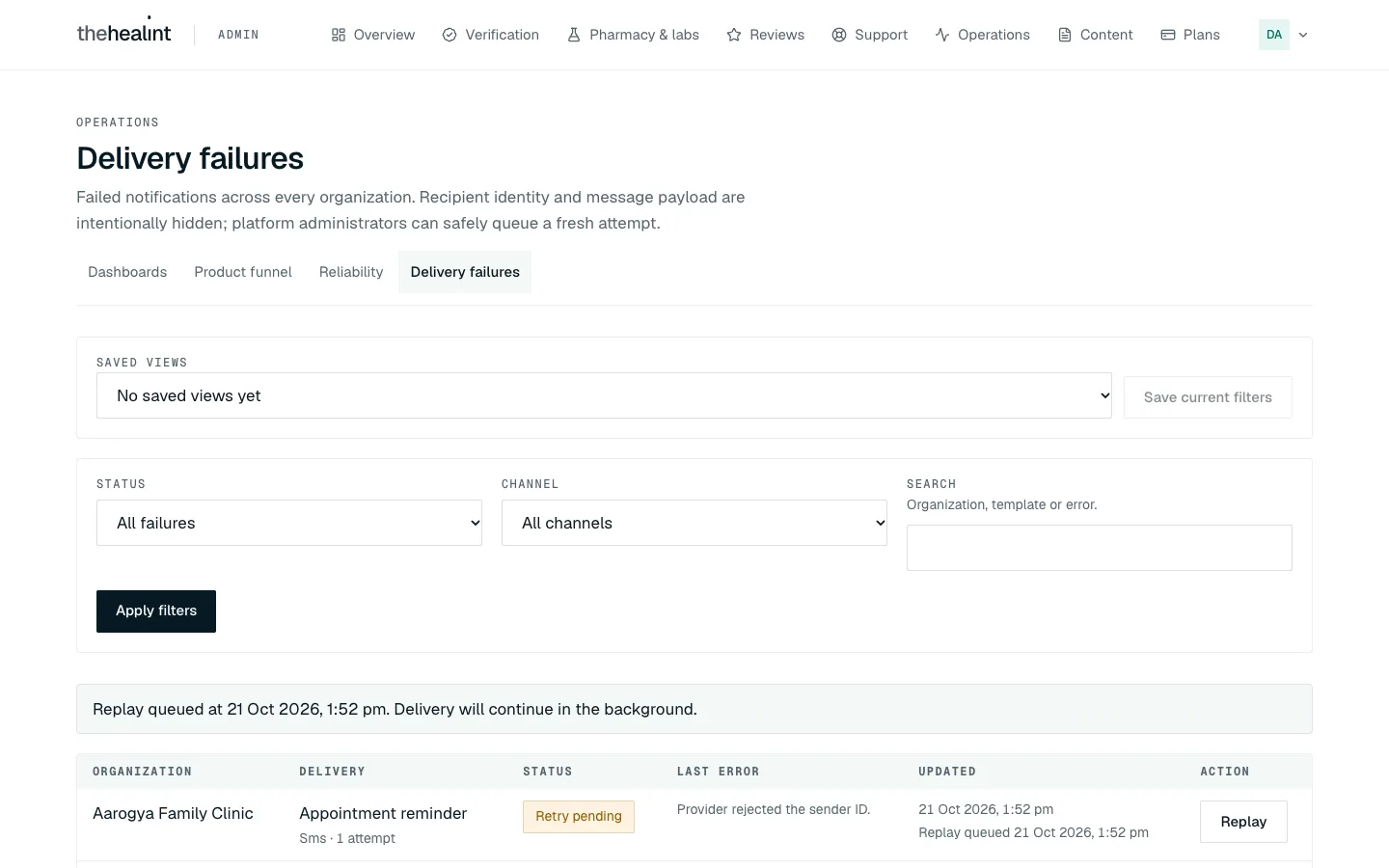Click the thehealint logo
Image resolution: width=1389 pixels, height=868 pixels.
(123, 33)
